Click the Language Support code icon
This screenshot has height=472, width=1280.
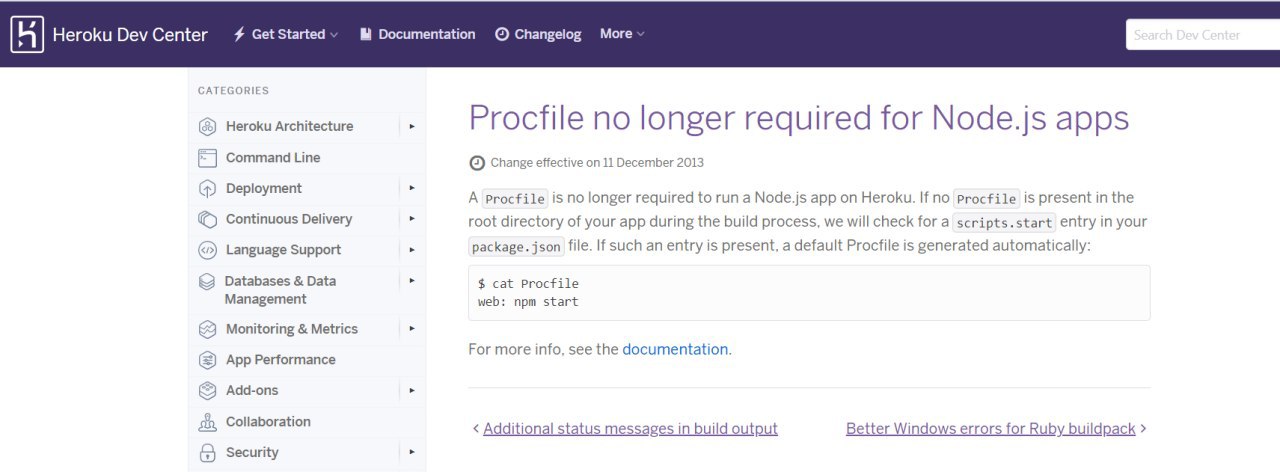tap(207, 250)
